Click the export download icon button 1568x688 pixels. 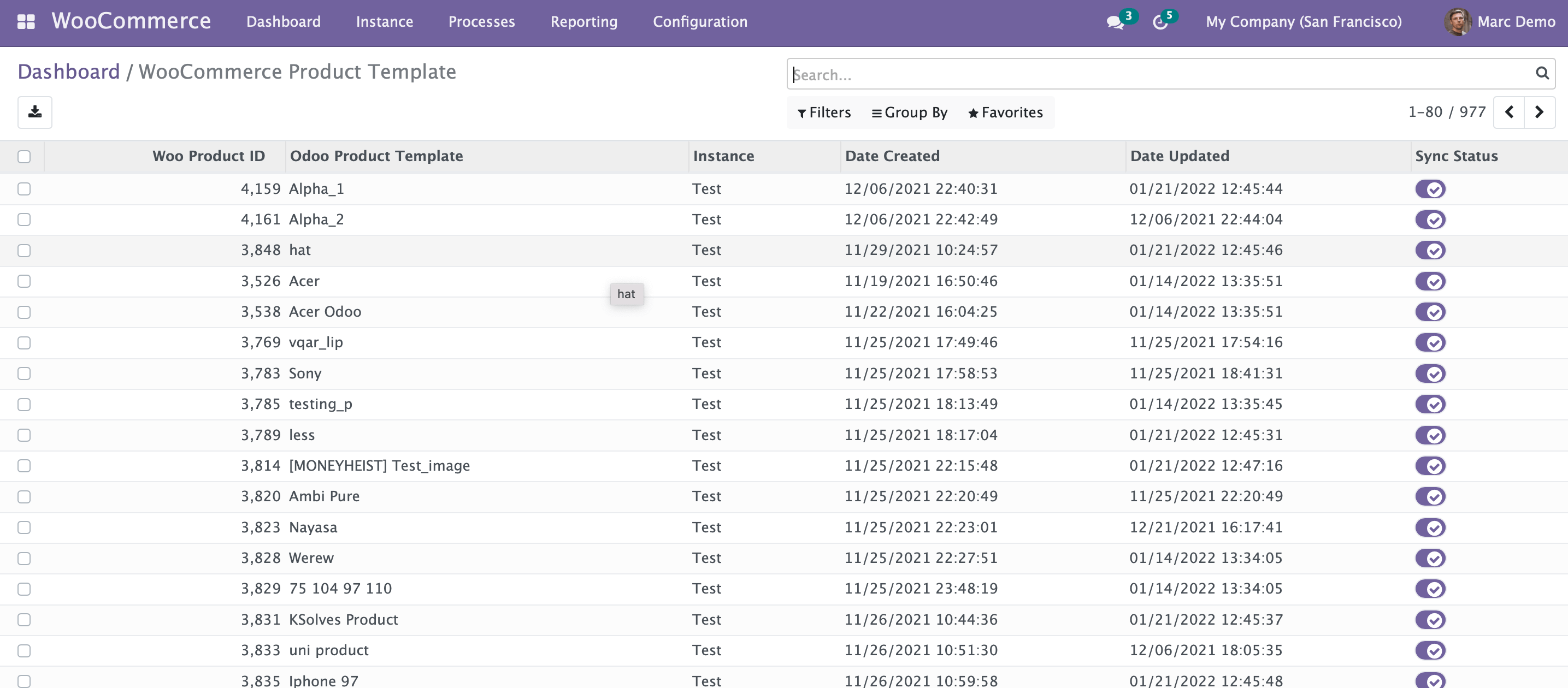[x=35, y=112]
